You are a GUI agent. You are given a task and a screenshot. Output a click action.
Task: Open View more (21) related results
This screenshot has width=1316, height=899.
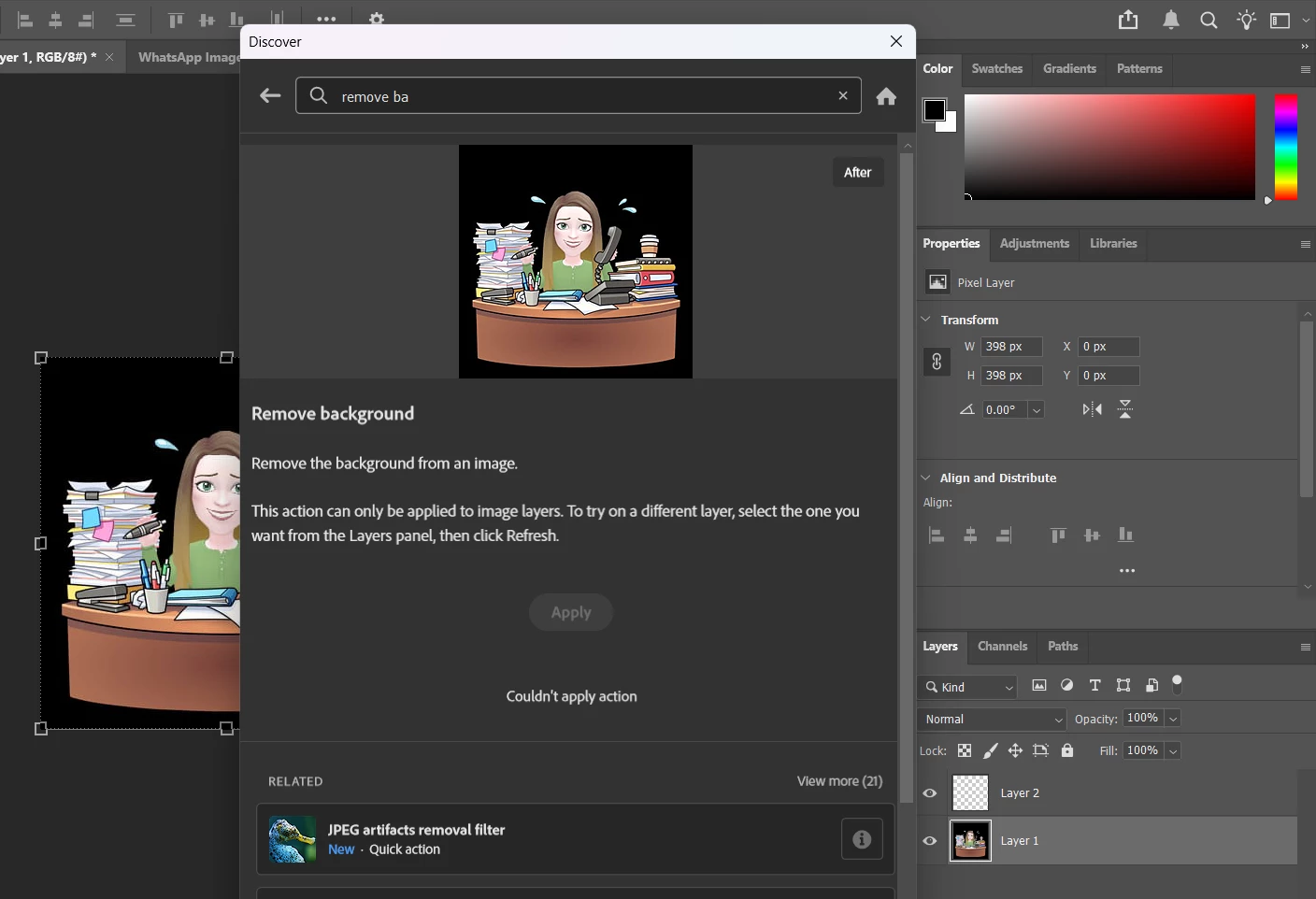pyautogui.click(x=839, y=781)
